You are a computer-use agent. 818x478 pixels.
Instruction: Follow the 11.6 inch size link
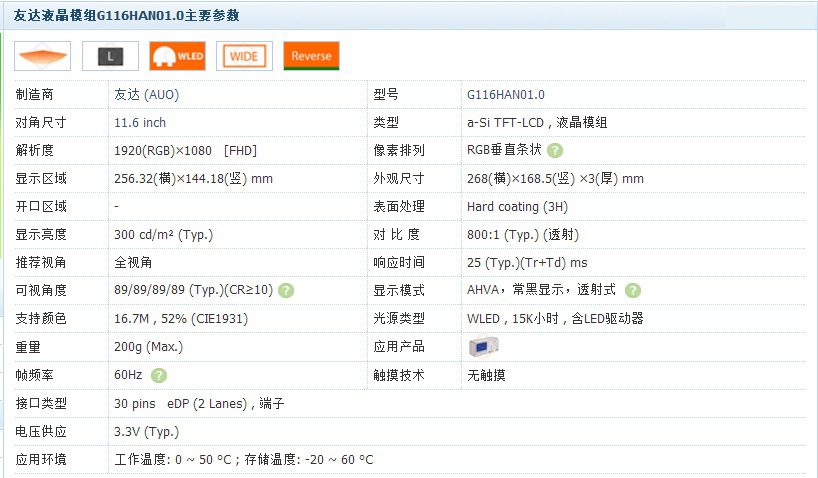tap(140, 123)
